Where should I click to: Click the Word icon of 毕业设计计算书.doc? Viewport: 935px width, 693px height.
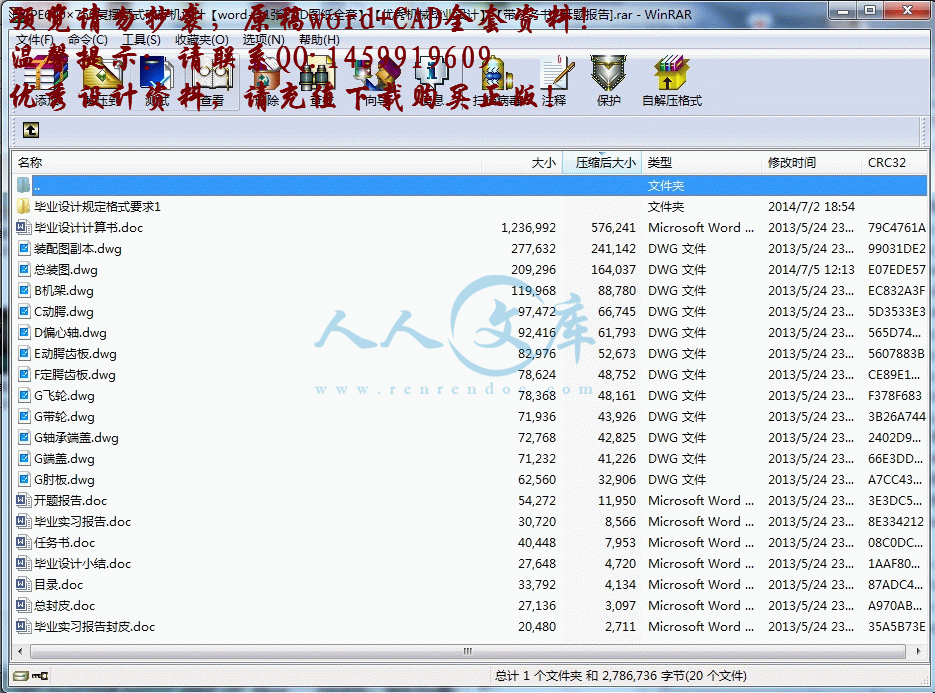tap(23, 227)
